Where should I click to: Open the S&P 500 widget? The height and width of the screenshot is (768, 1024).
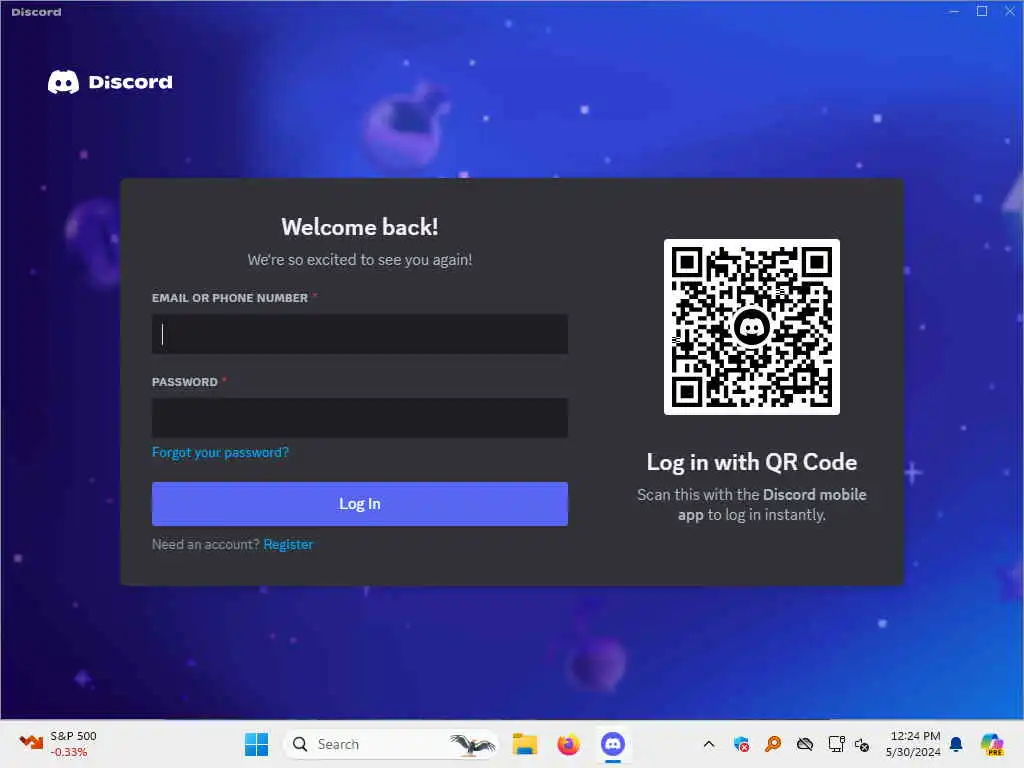(x=59, y=744)
